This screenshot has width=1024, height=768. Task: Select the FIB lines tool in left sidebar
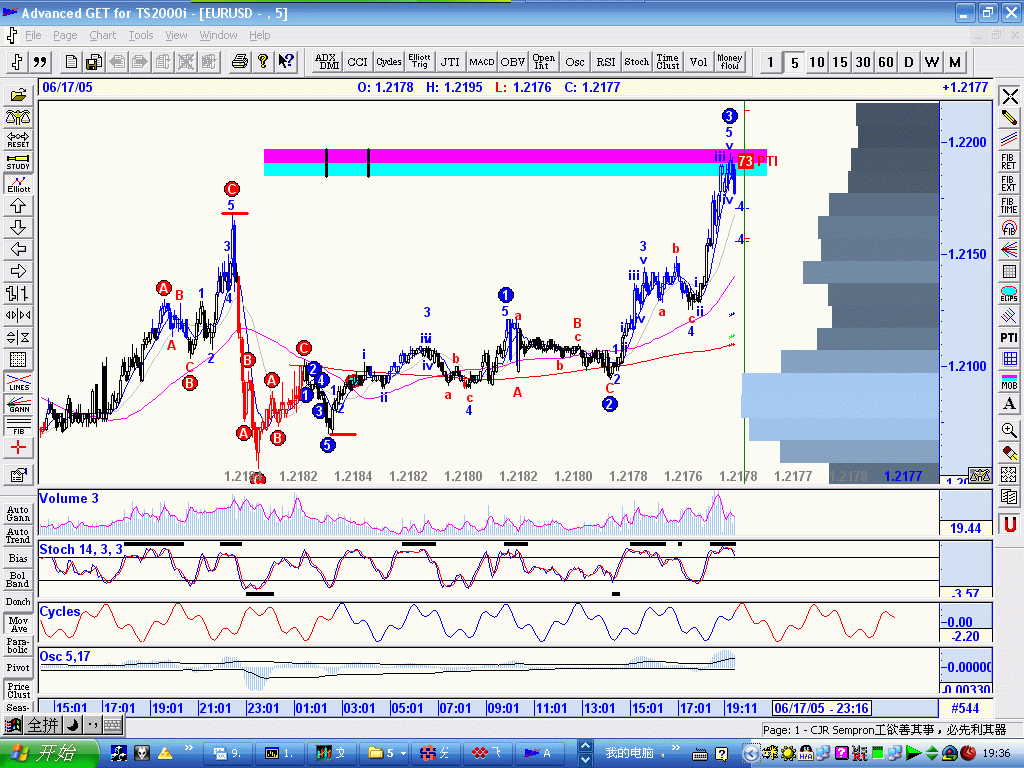18,426
